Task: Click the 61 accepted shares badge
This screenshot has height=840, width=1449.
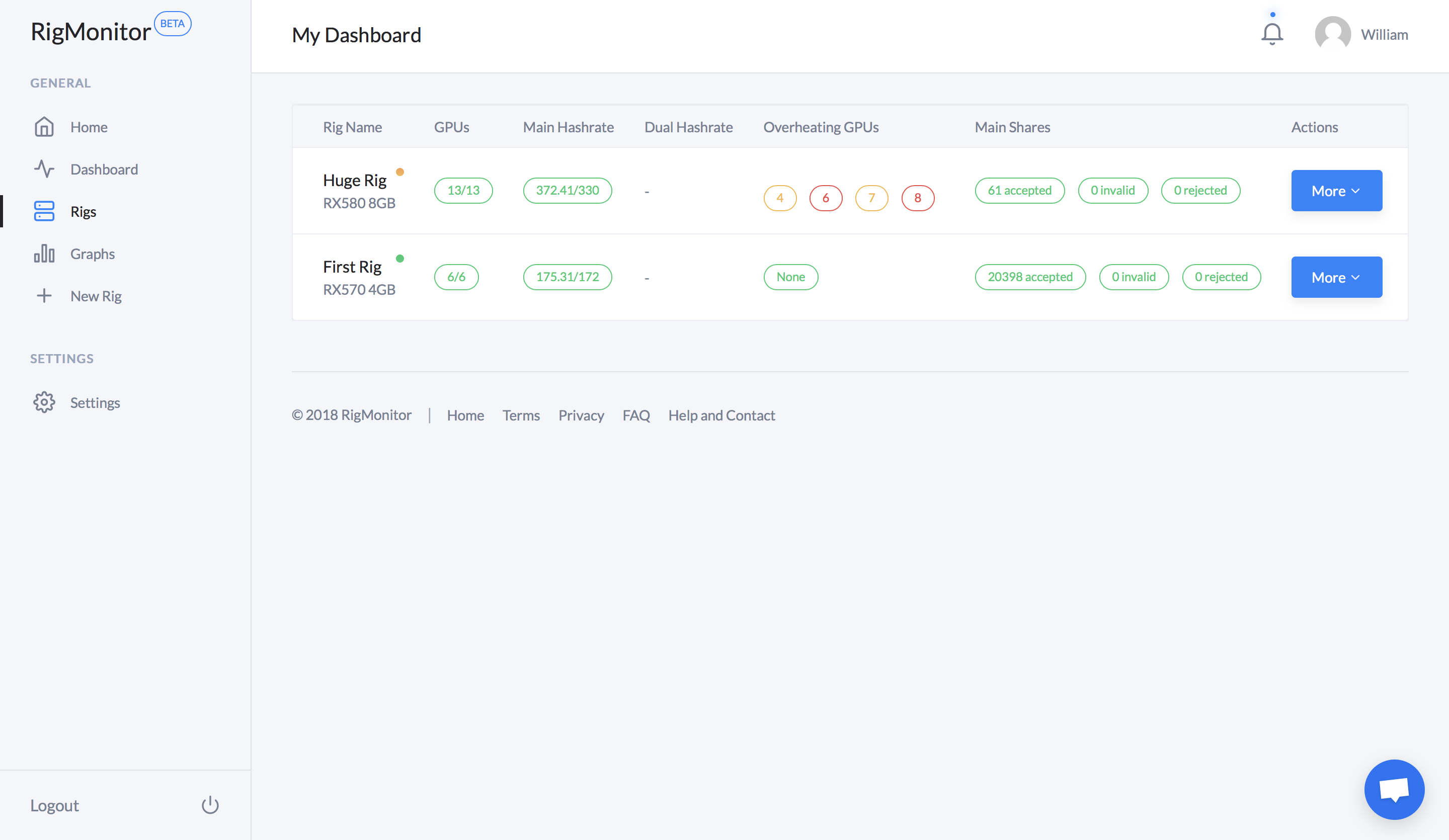Action: pyautogui.click(x=1019, y=190)
